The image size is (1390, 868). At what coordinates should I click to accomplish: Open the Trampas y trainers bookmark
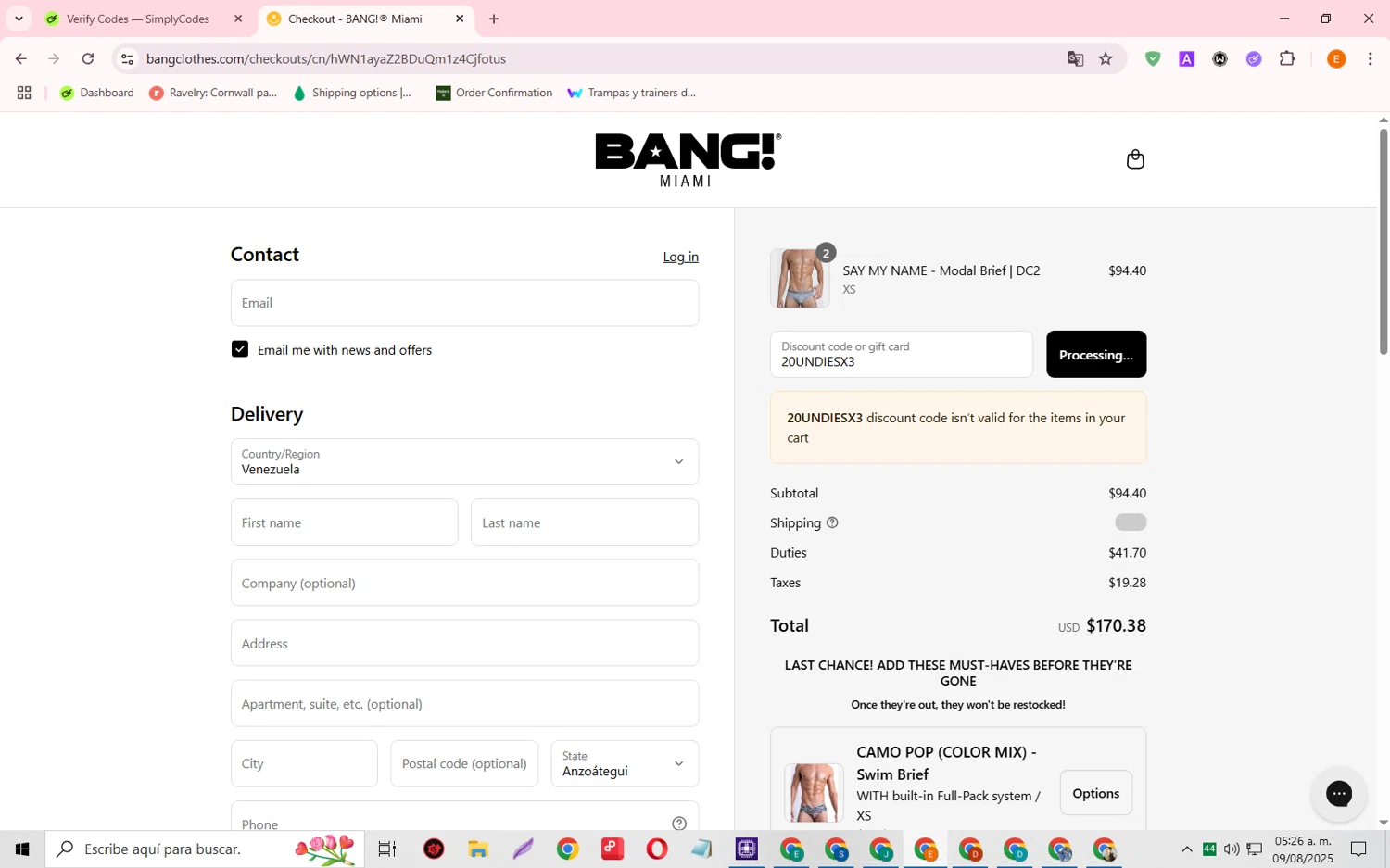coord(632,93)
